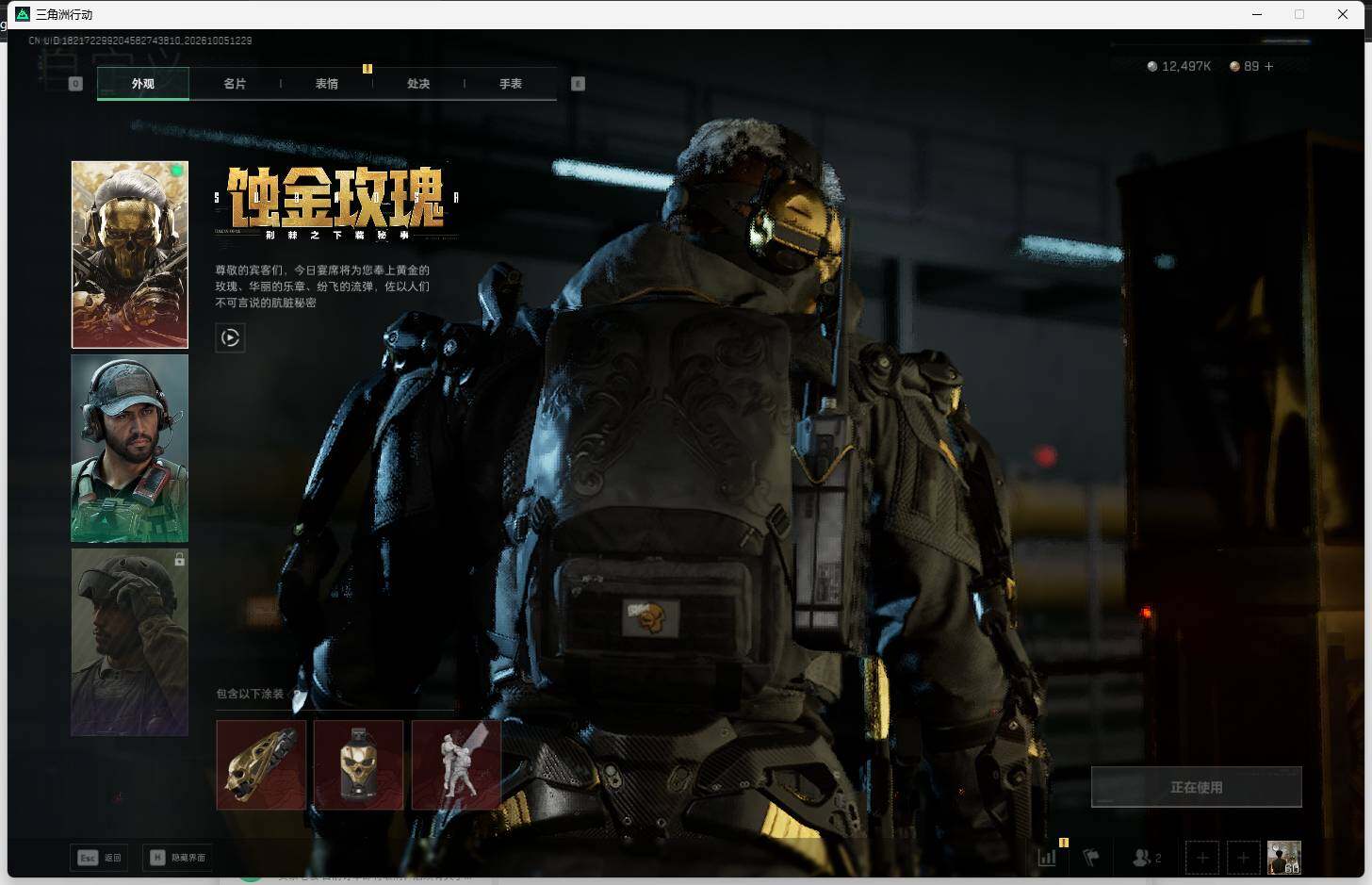Click the first empty squad slot plus

tap(1201, 858)
